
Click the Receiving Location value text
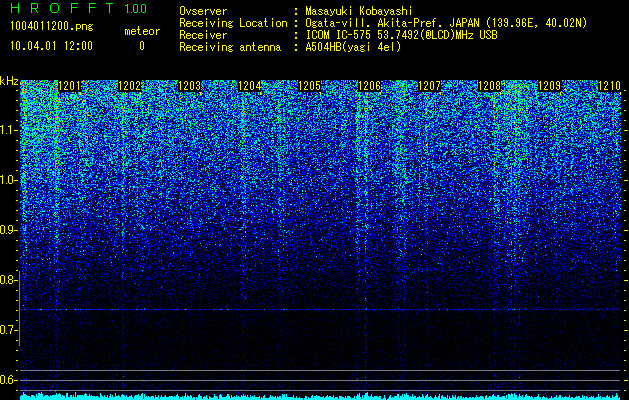point(446,23)
